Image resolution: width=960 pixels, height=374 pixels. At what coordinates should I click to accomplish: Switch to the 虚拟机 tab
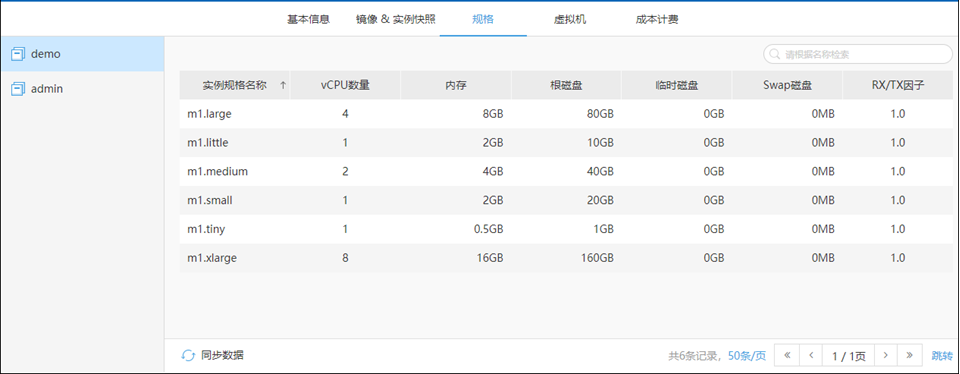pyautogui.click(x=570, y=19)
